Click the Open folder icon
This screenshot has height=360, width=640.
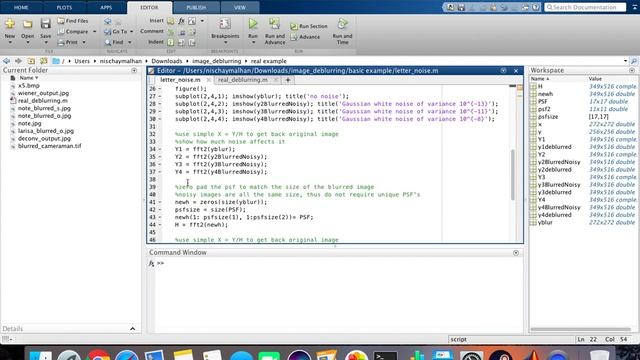coord(27,24)
